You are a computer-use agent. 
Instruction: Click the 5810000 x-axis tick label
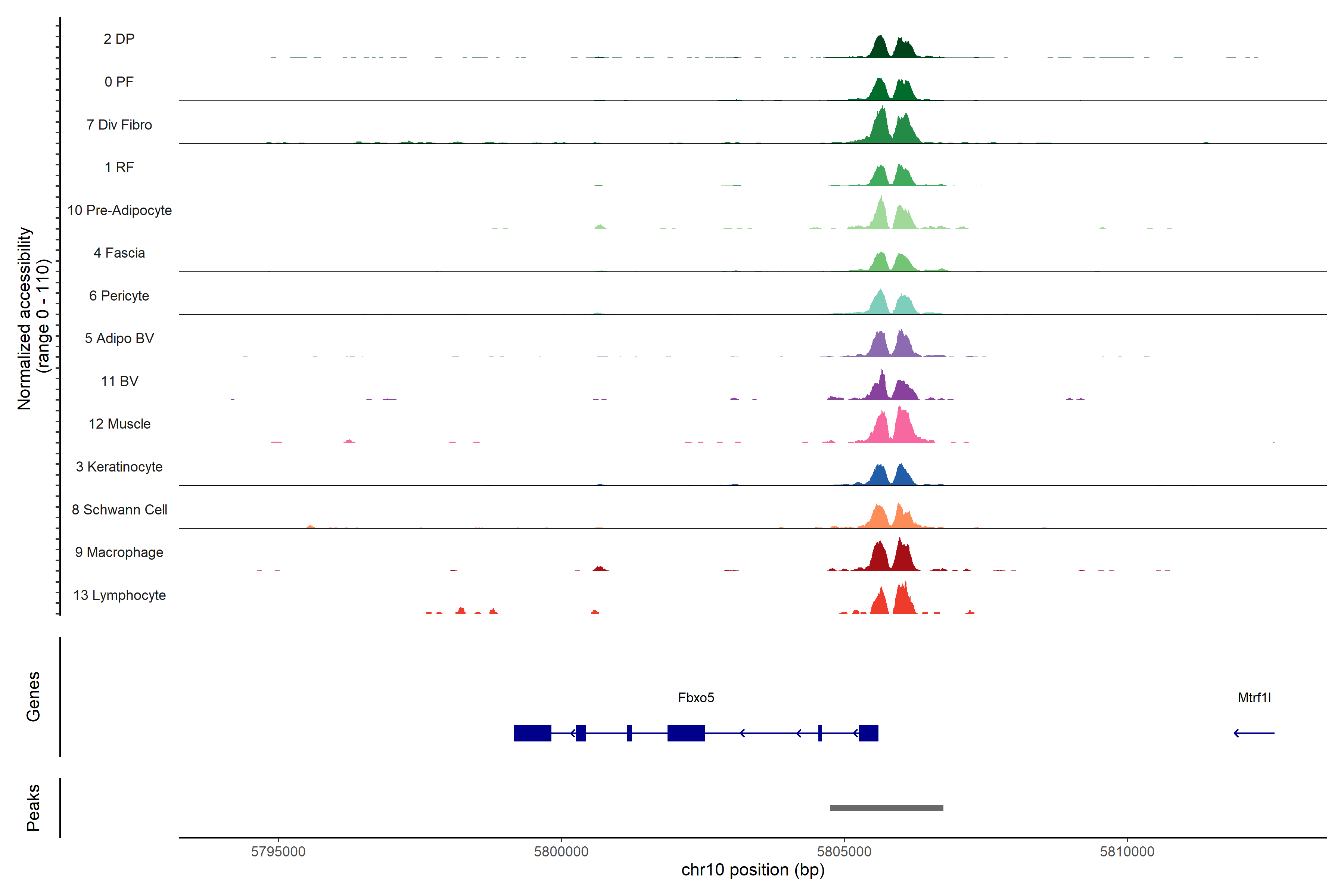click(x=1127, y=852)
